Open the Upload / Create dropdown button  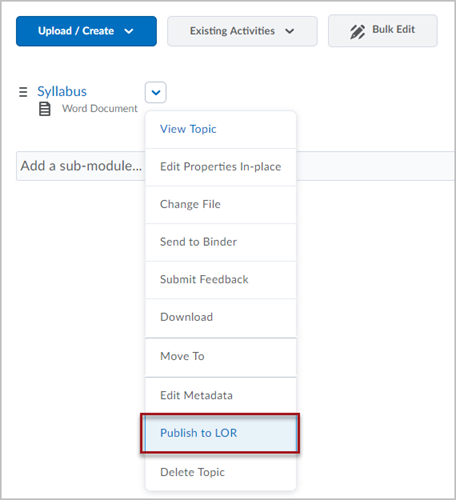(86, 31)
